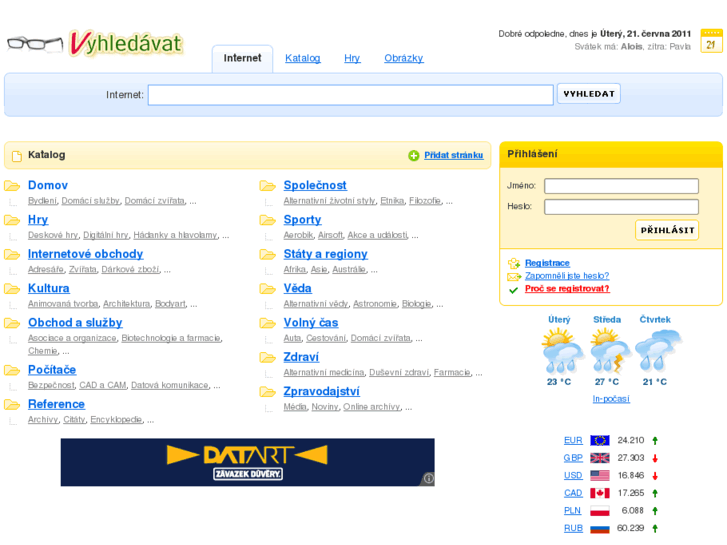Viewport: 727px width, 545px height.
Task: Open the Noviny subcategory link
Action: click(325, 407)
